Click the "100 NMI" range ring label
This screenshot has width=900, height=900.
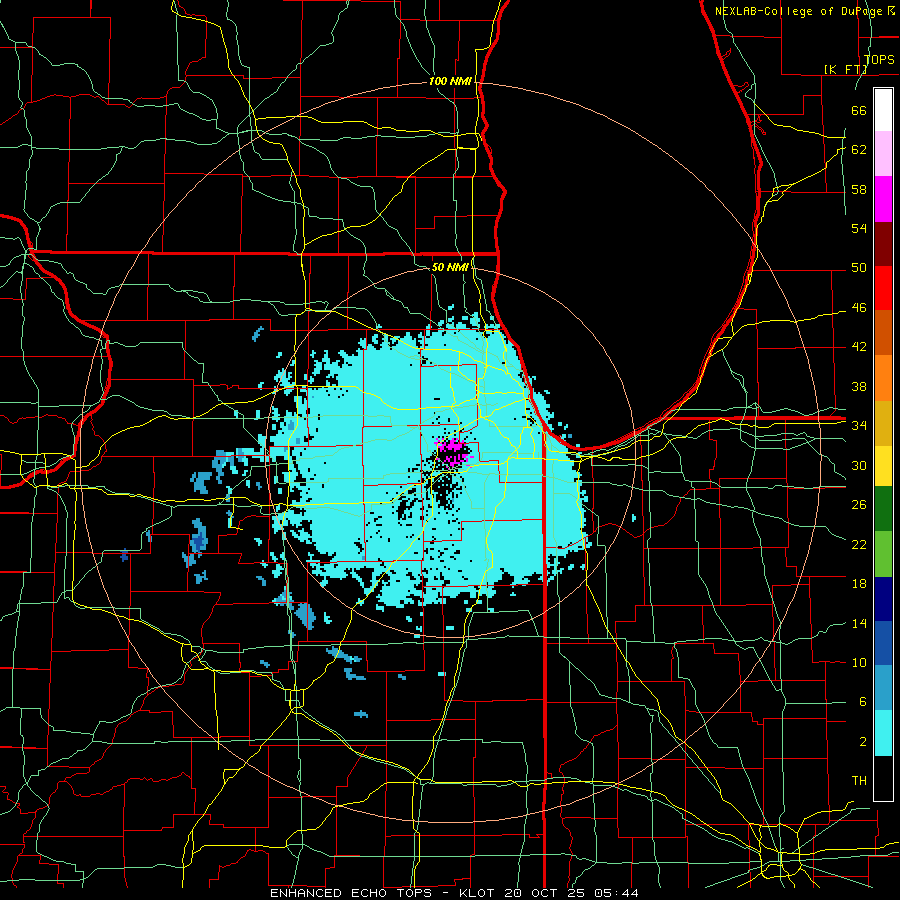(x=450, y=82)
